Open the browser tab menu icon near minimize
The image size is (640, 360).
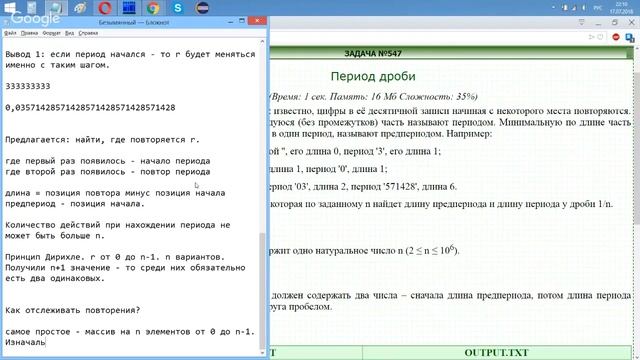tap(582, 22)
